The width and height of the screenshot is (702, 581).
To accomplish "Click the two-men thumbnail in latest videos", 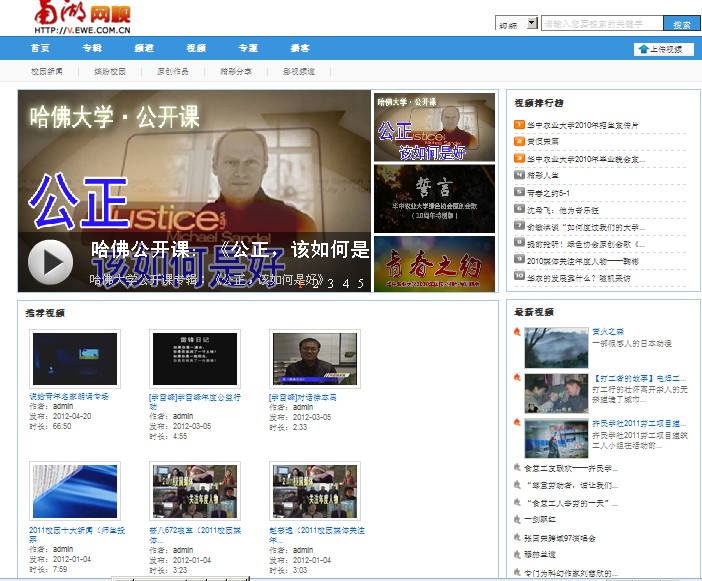I will click(556, 393).
